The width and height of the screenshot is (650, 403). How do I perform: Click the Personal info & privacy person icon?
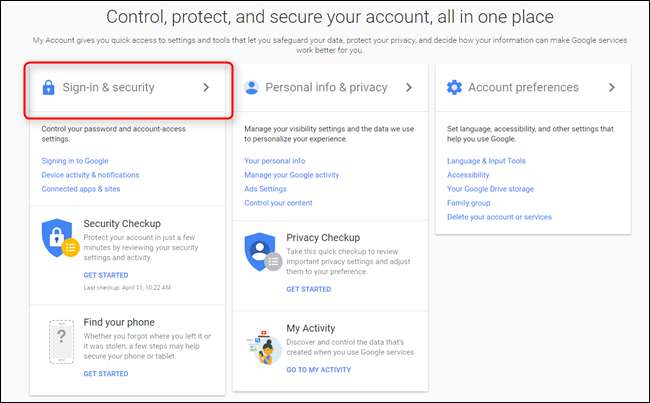pyautogui.click(x=251, y=88)
